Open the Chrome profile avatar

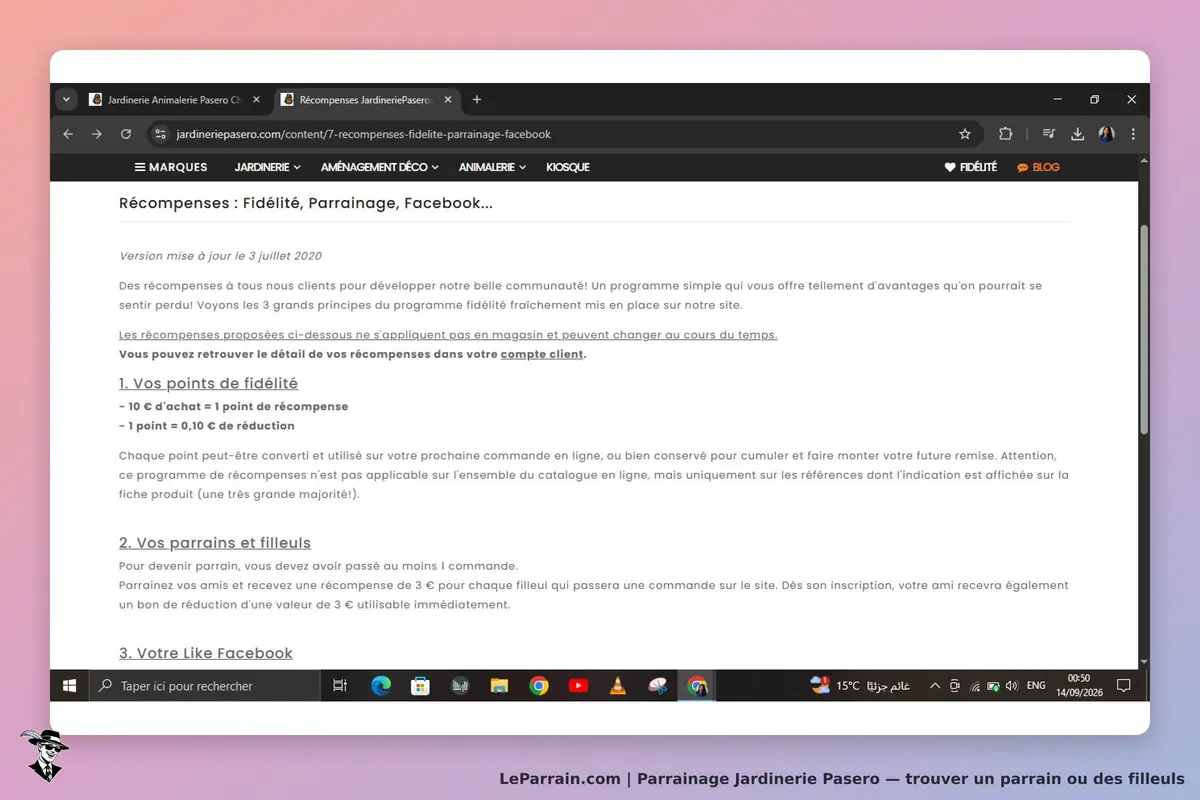point(1107,134)
